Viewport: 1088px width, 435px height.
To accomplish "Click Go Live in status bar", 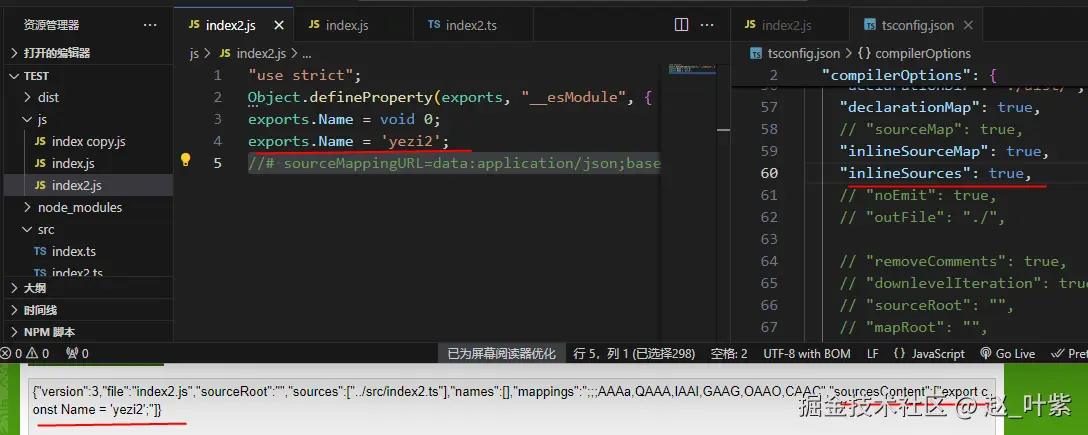I will pyautogui.click(x=1007, y=353).
